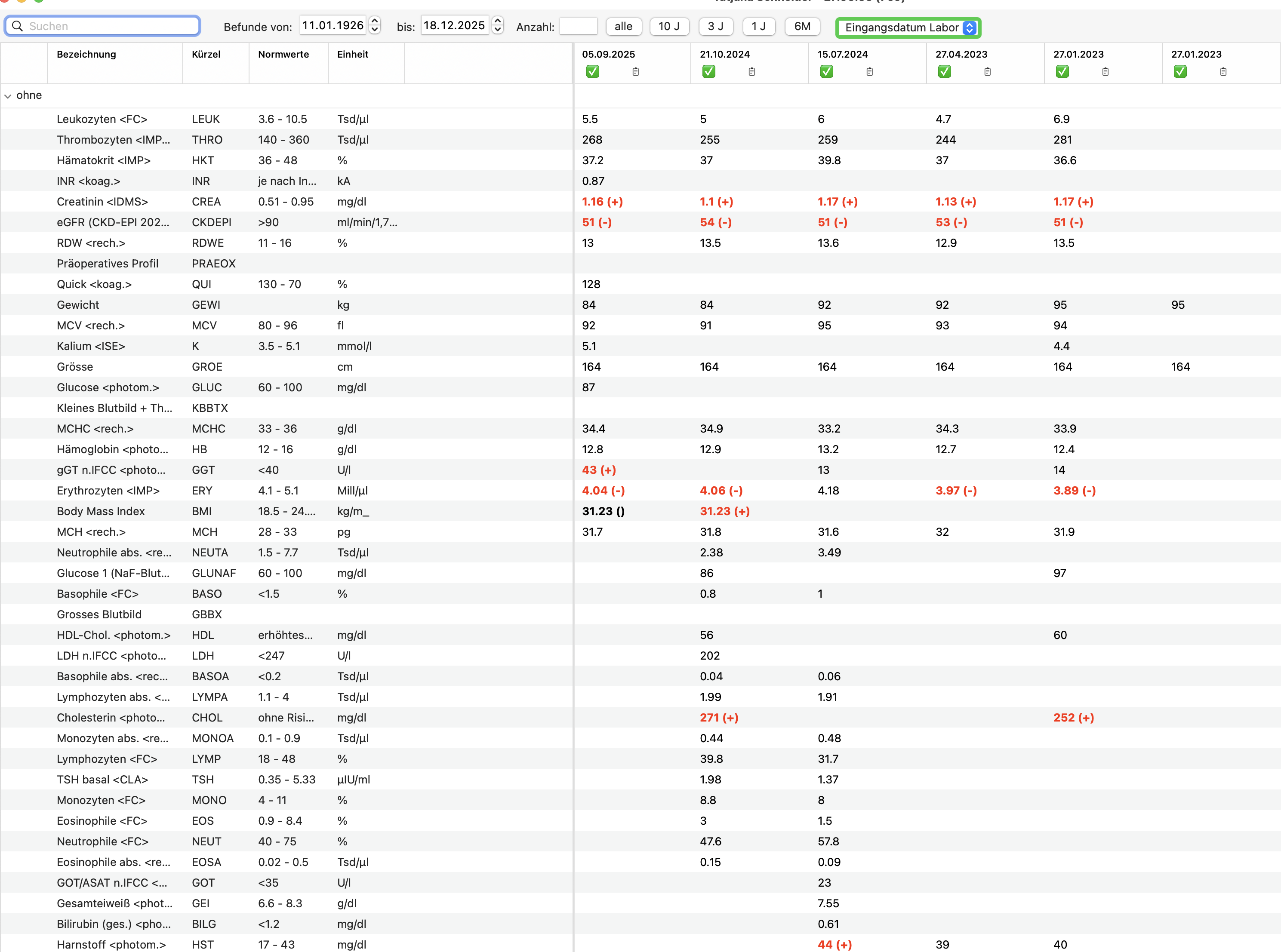Click the Anzahl input field
Screen dimensions: 1281x952
[578, 27]
